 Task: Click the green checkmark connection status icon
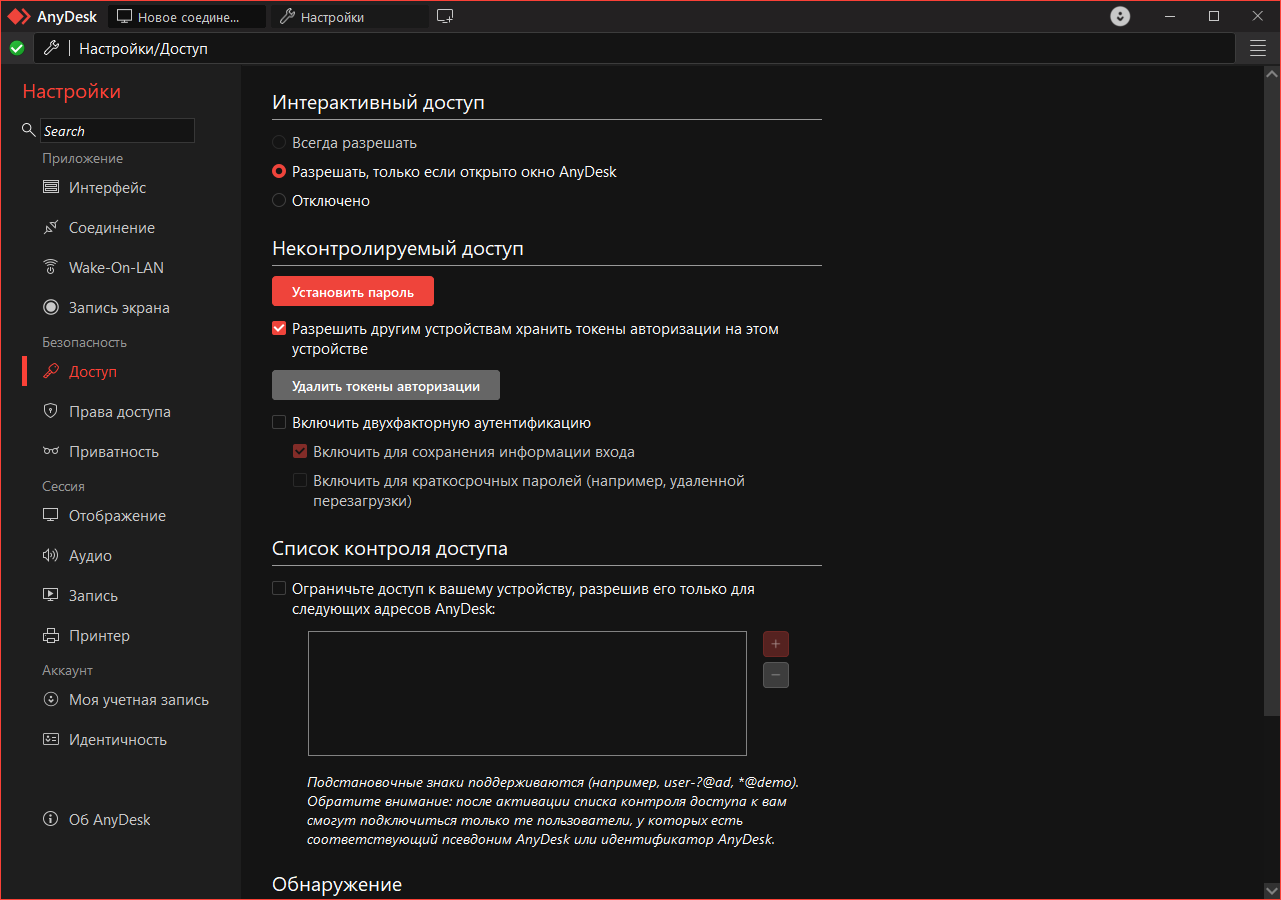pyautogui.click(x=17, y=48)
